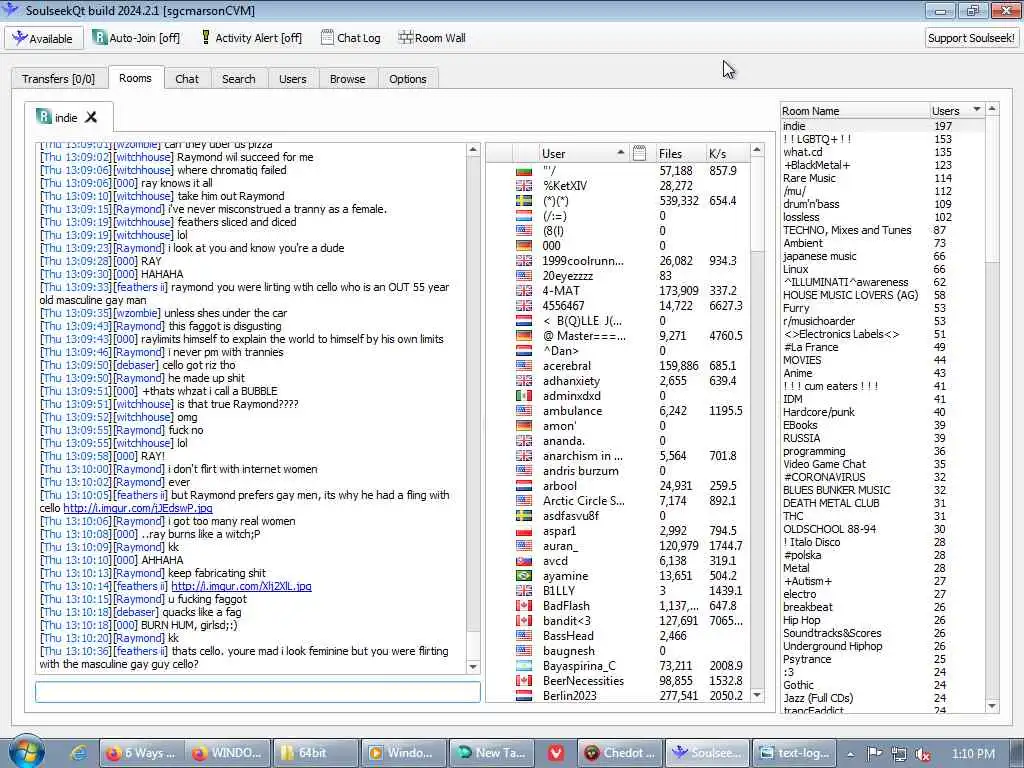Open the Room Wall
Screen dimensions: 1024x768
432,38
